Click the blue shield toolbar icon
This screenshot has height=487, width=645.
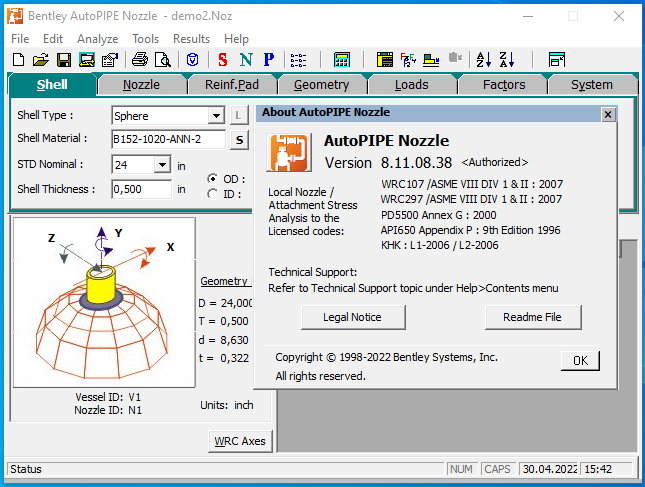coord(192,60)
